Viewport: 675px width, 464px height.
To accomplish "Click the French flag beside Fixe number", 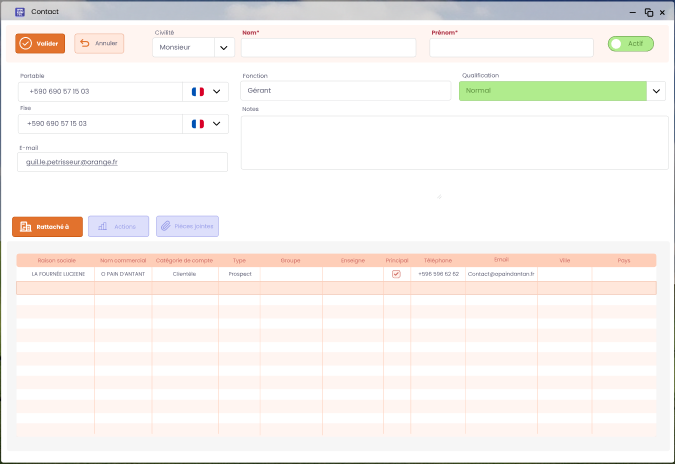I will coord(197,124).
